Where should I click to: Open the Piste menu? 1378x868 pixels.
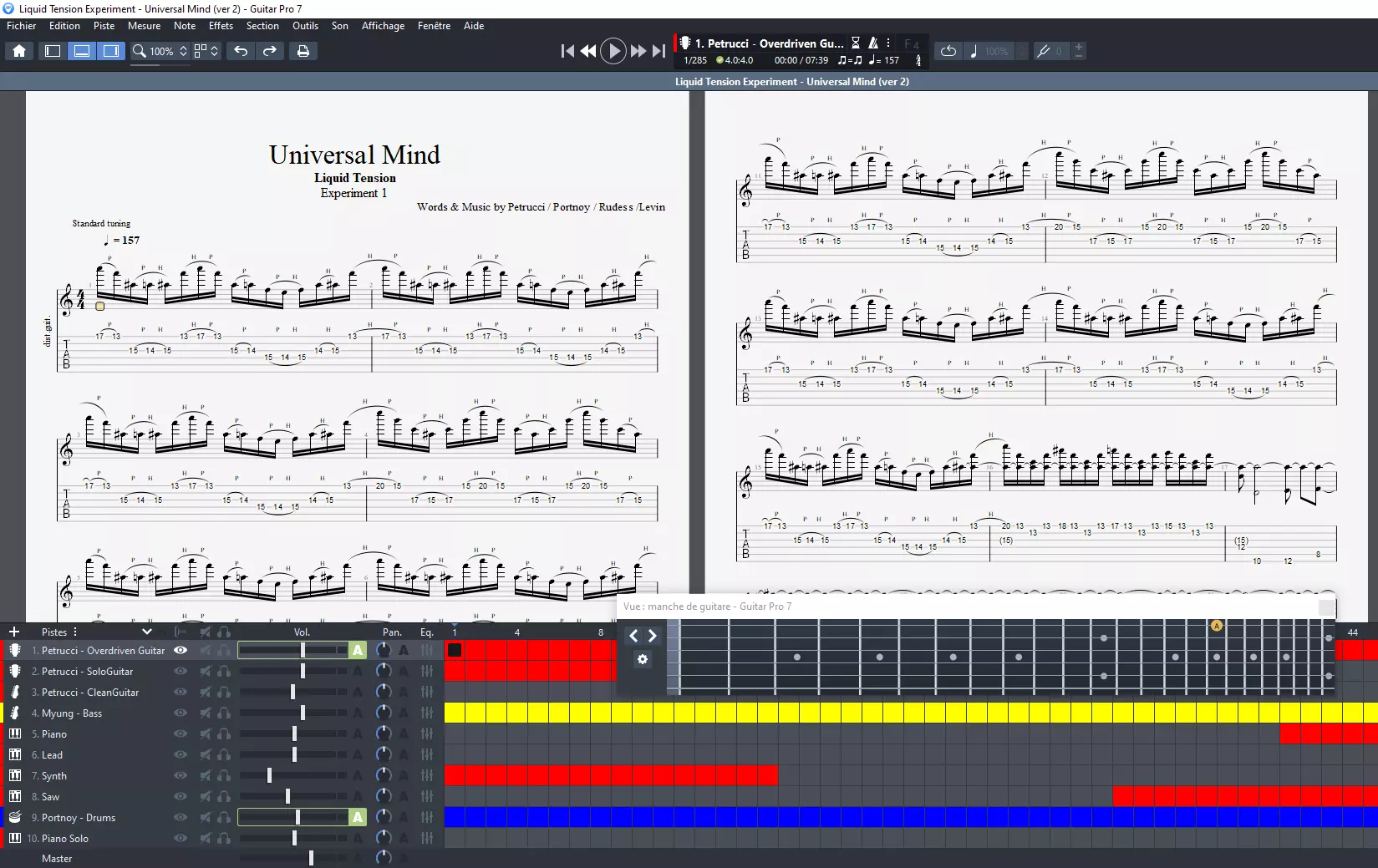(104, 26)
